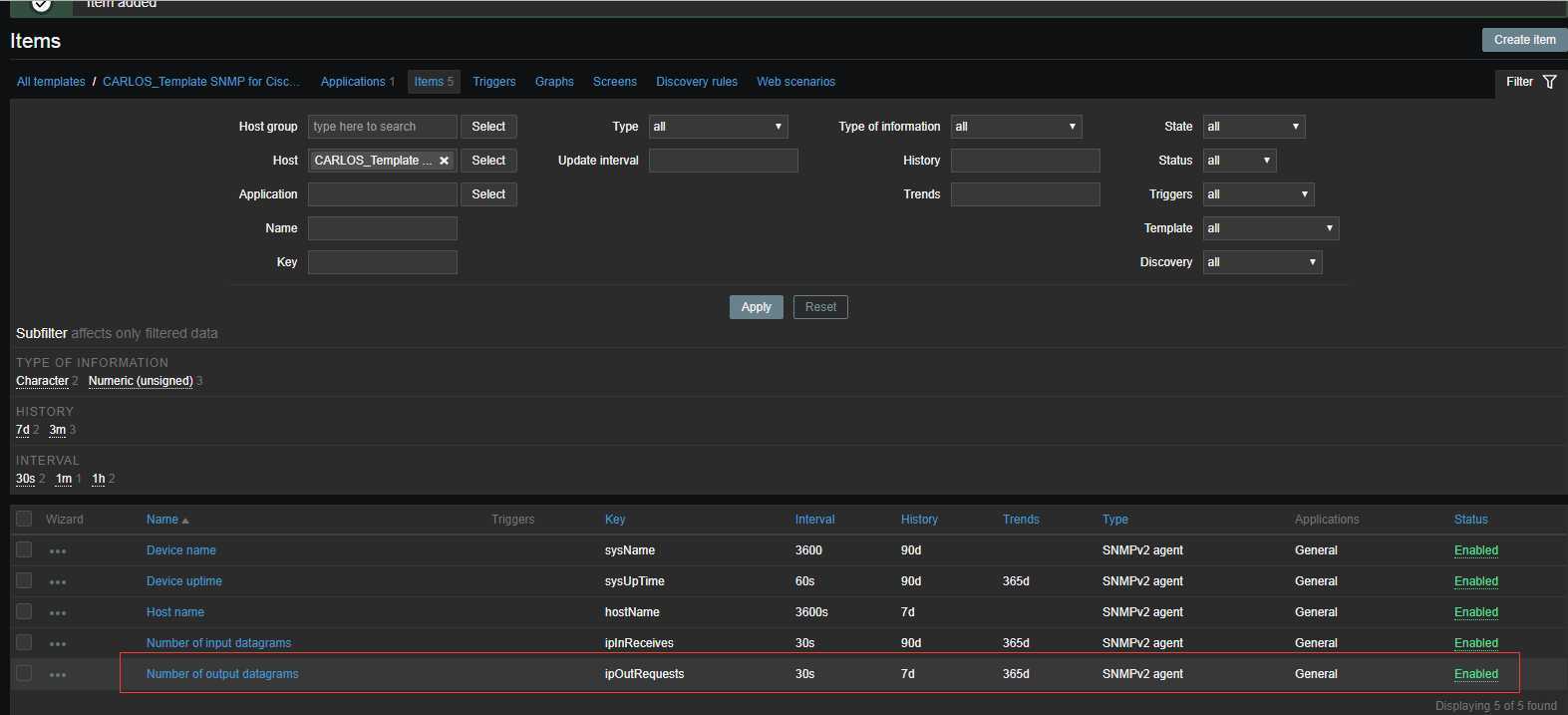Screen dimensions: 1568x715
Task: Remove CARLOS_Template host from the filter
Action: [x=445, y=161]
